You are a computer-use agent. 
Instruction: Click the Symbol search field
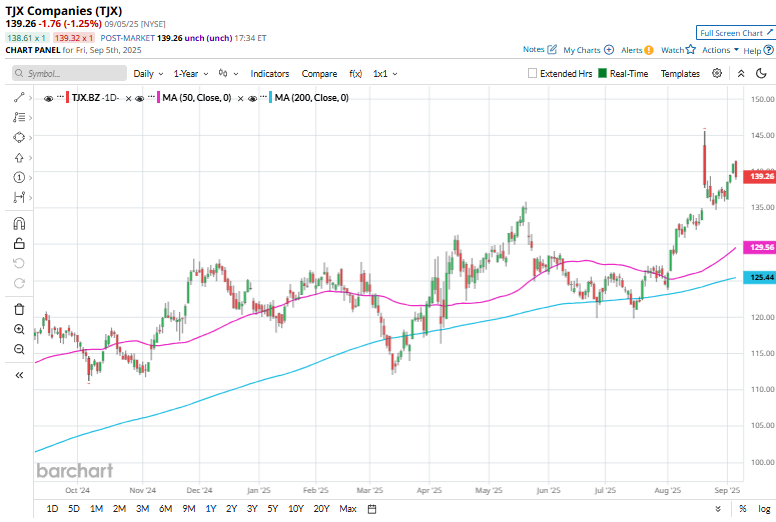tap(69, 73)
